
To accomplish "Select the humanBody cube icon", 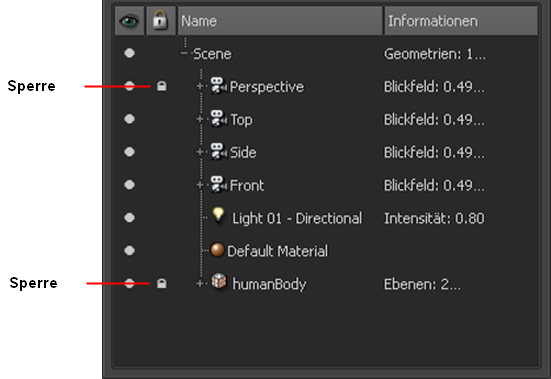I will (219, 282).
